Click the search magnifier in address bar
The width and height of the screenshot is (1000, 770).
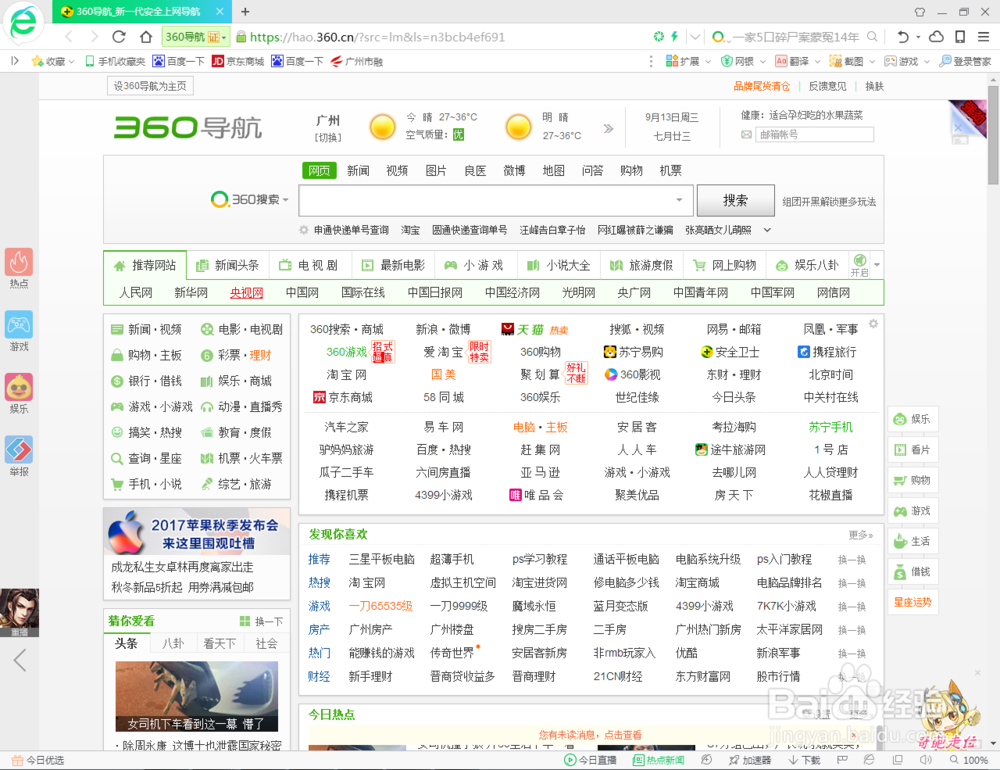pos(872,37)
